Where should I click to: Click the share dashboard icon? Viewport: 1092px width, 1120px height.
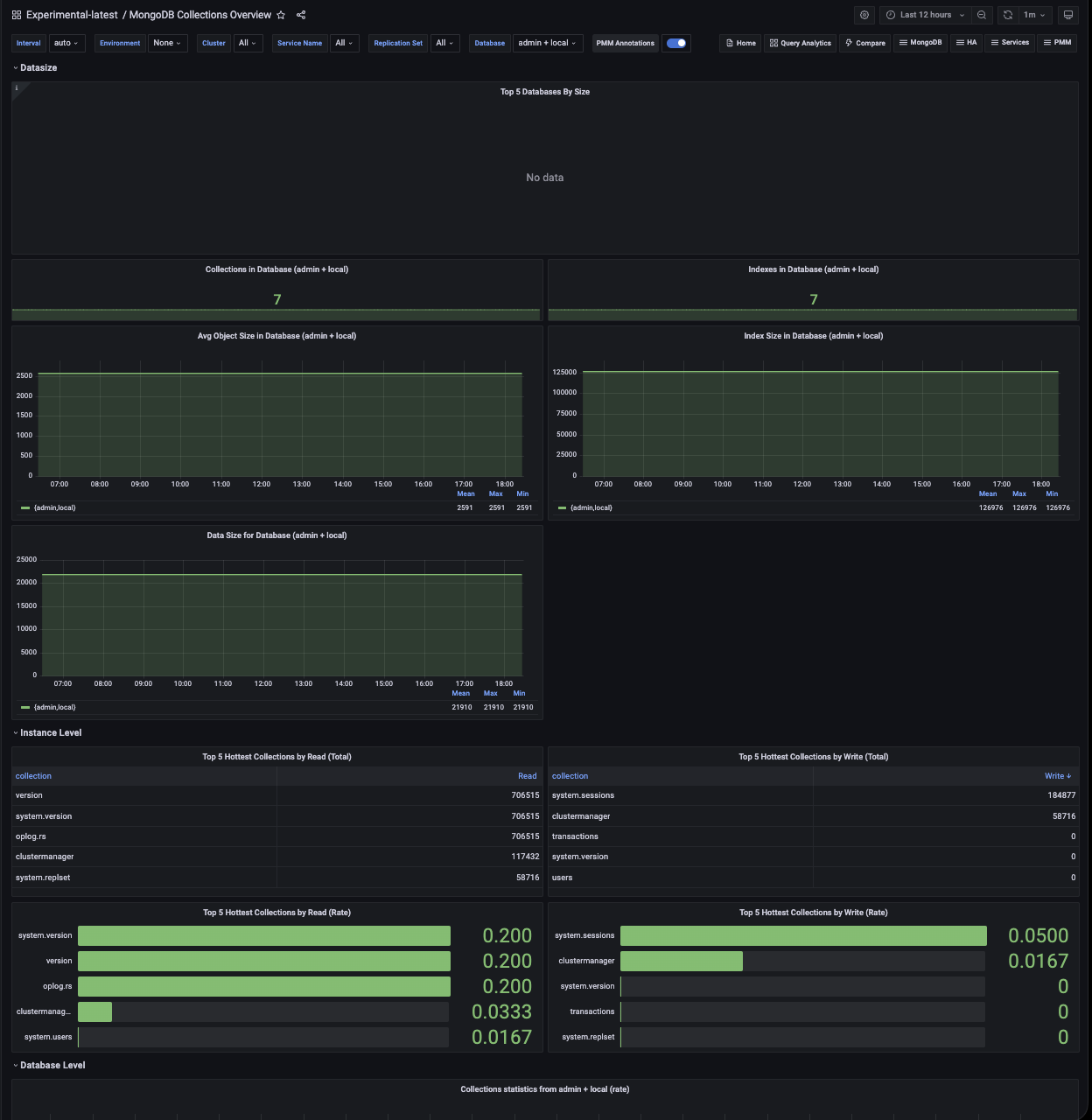[301, 15]
